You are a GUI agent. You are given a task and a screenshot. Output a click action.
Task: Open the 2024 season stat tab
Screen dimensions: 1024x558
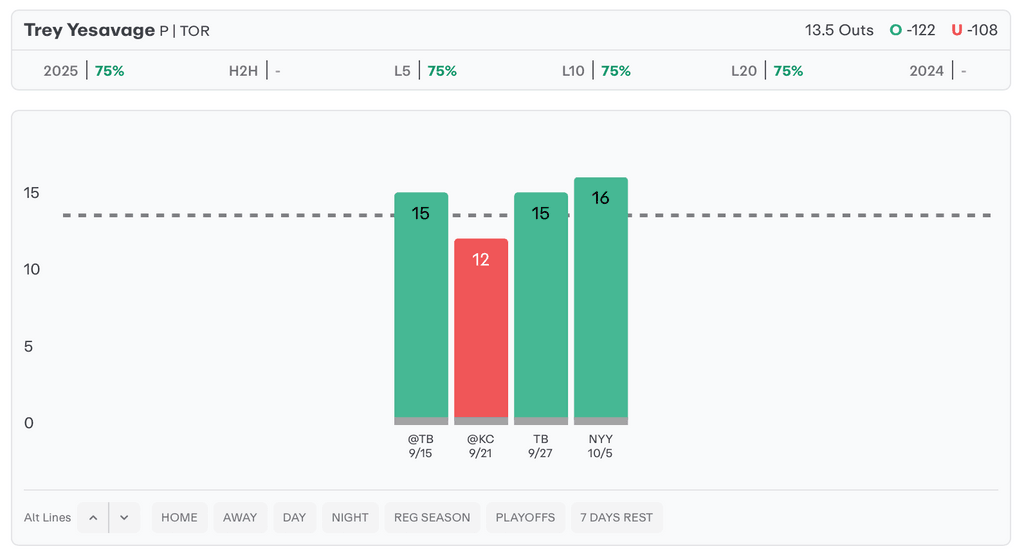pyautogui.click(x=937, y=71)
